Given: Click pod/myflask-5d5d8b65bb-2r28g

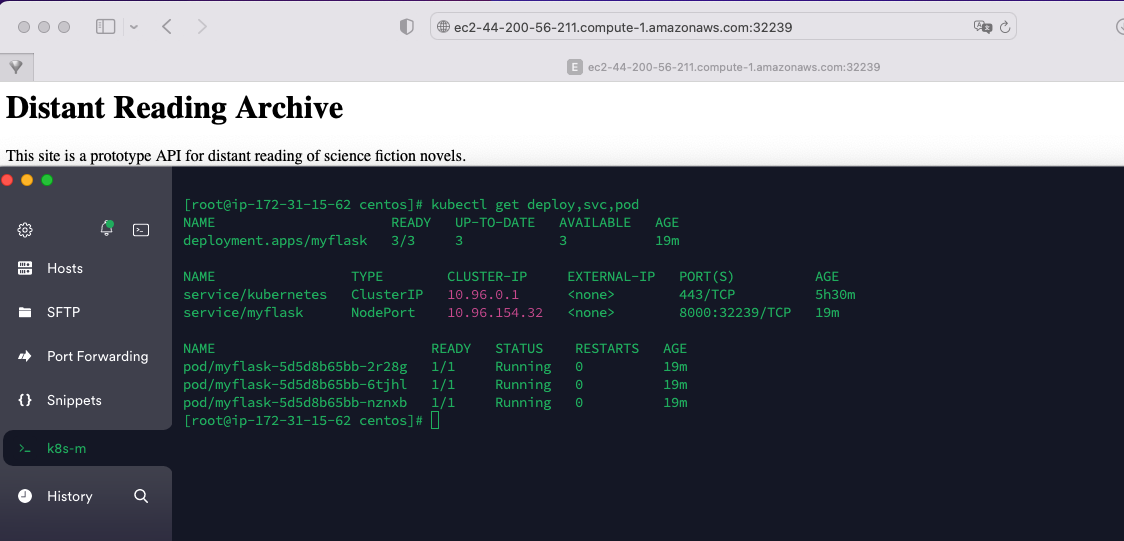Looking at the screenshot, I should tap(295, 367).
